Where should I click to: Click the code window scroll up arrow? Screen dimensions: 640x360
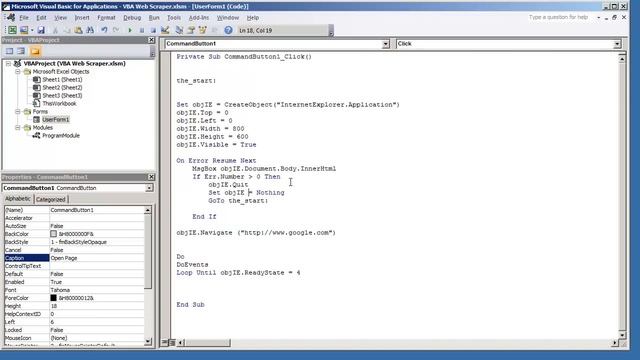tap(622, 59)
